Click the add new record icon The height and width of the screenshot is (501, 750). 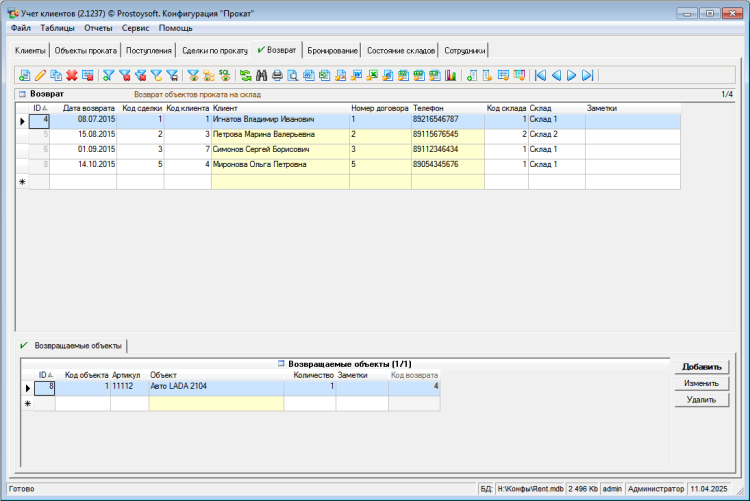tap(24, 75)
